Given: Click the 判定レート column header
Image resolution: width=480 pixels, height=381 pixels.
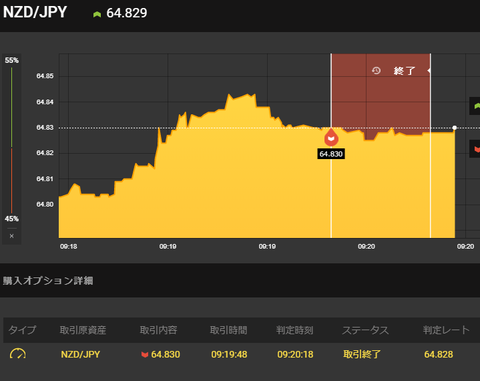Looking at the screenshot, I should 446,330.
